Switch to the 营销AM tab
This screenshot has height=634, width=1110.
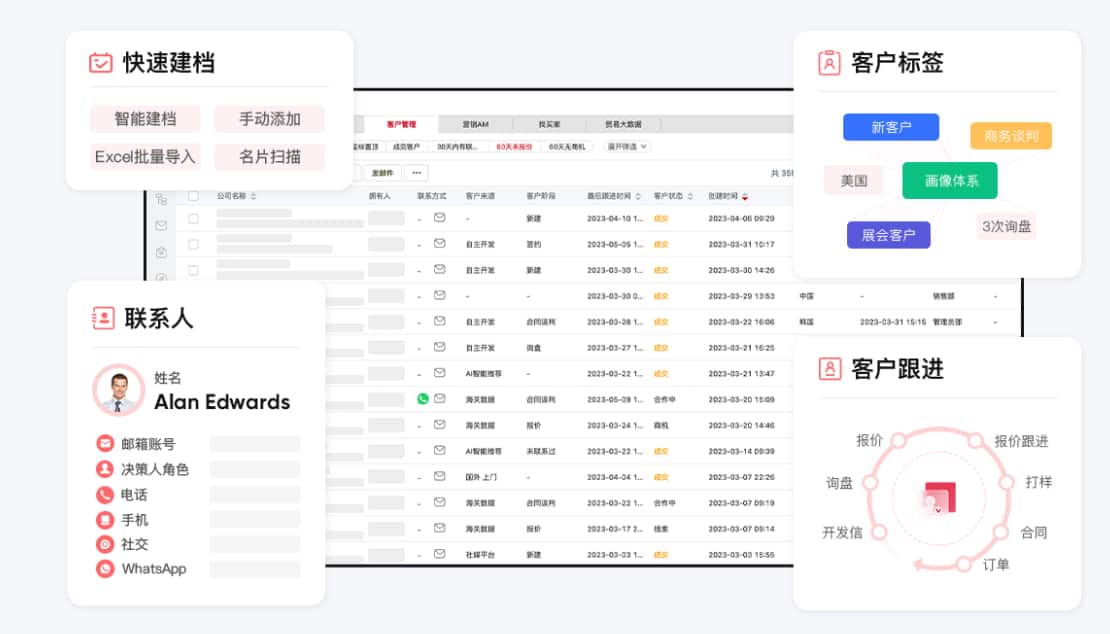click(x=475, y=123)
